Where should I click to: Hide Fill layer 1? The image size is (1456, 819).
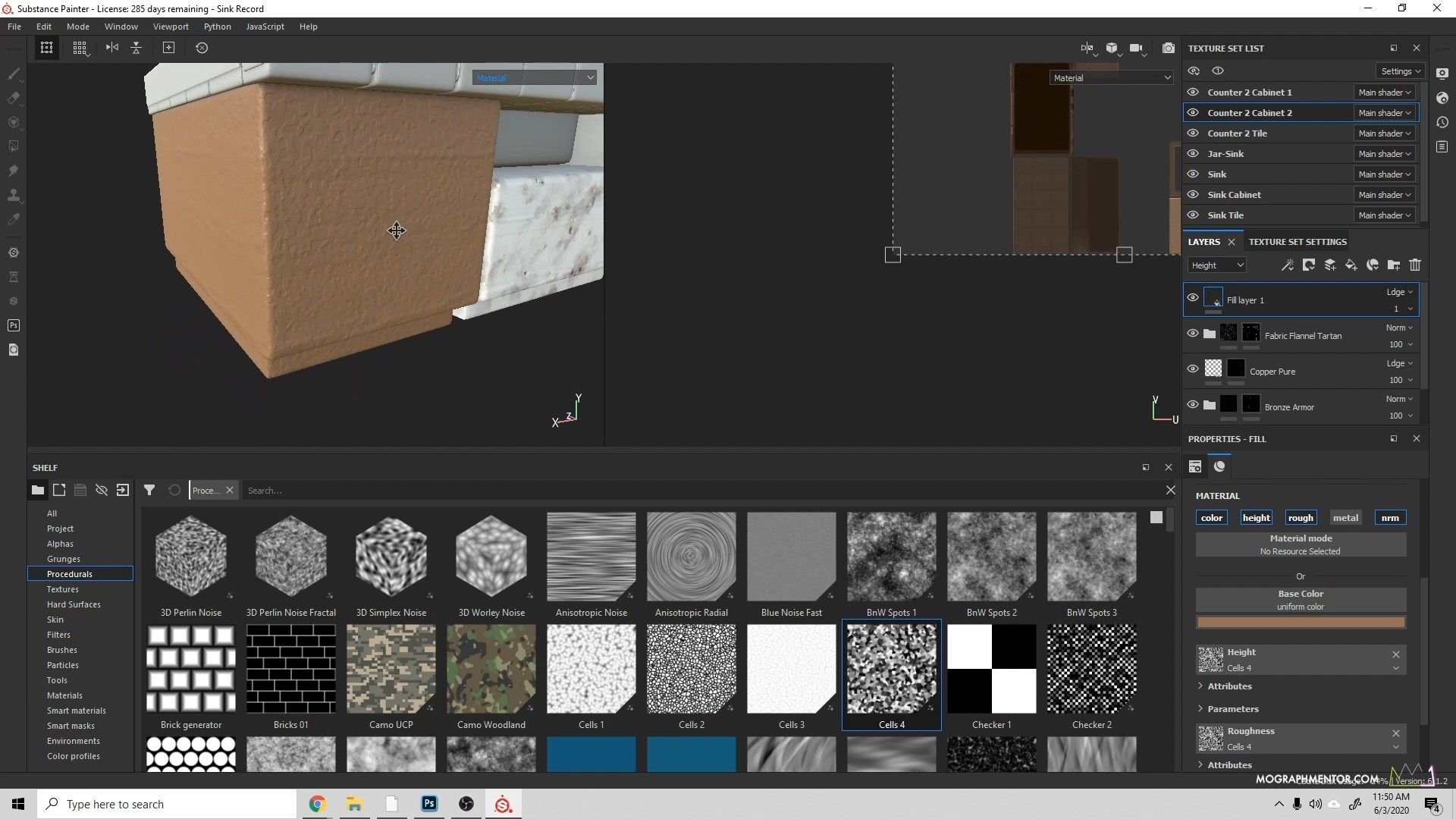[x=1193, y=297]
